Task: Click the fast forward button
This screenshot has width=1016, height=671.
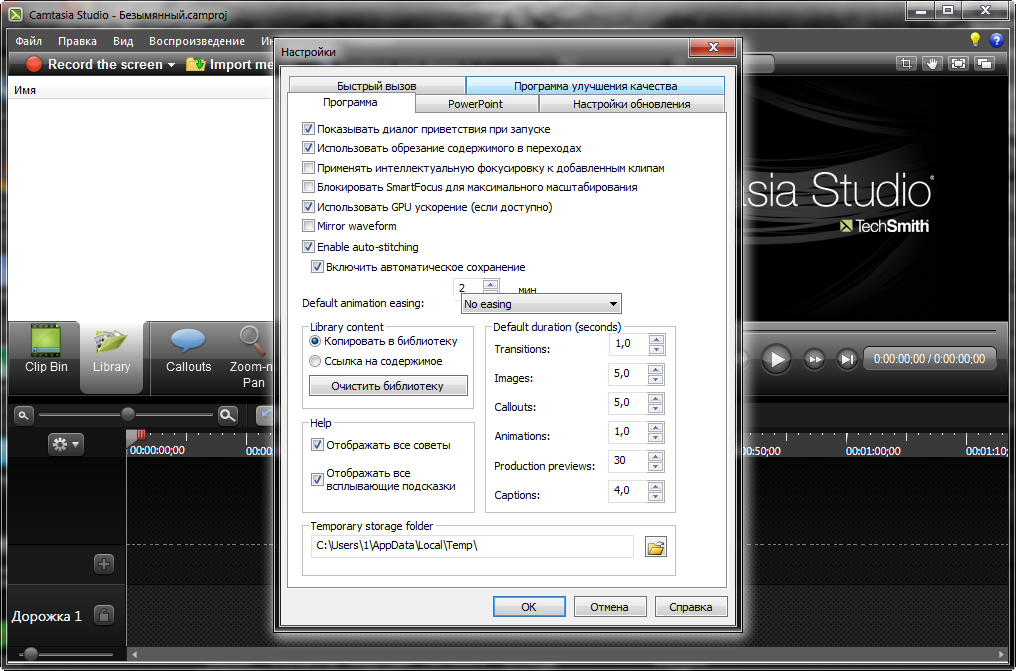Action: pyautogui.click(x=814, y=359)
